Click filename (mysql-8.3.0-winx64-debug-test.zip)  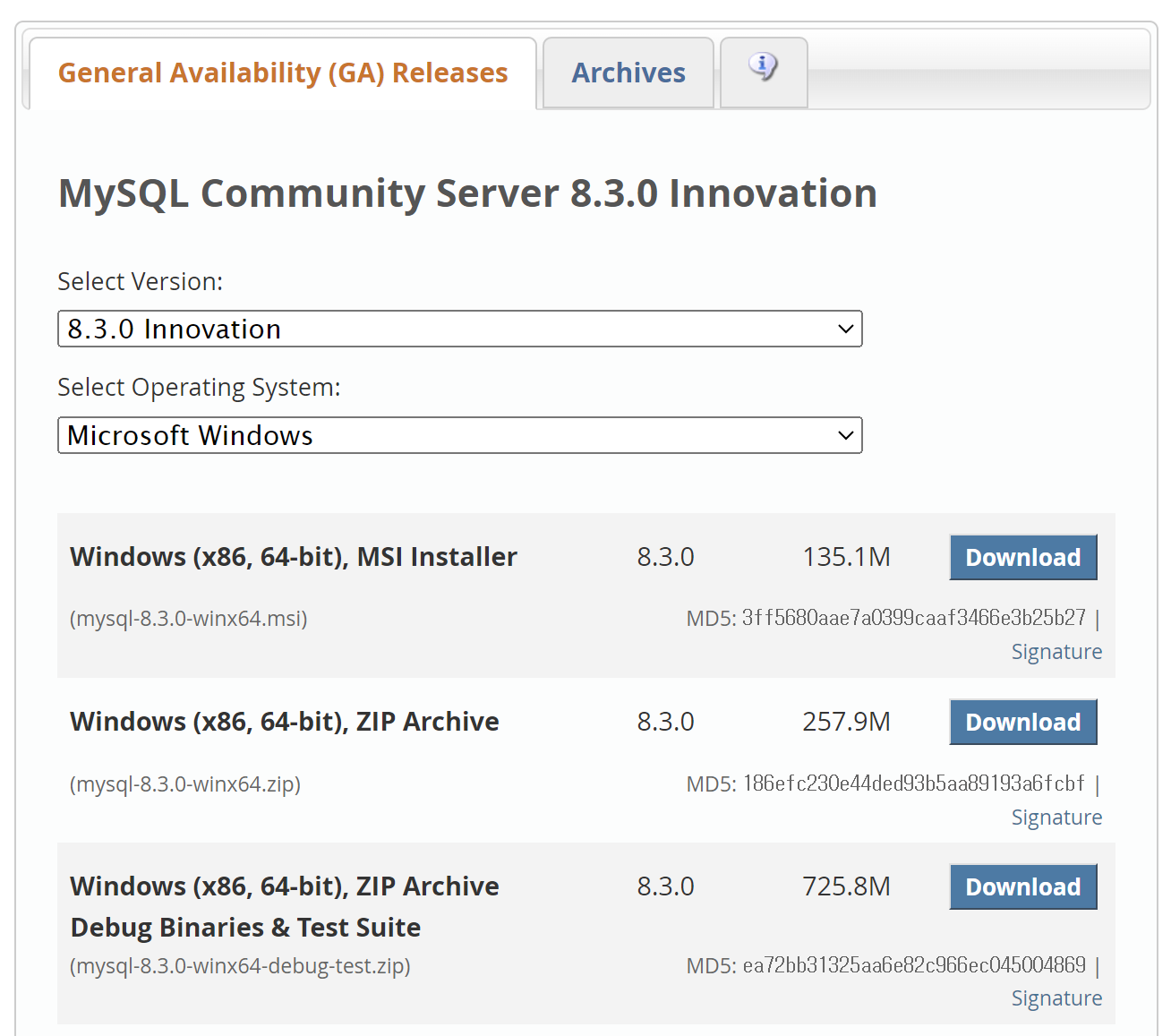[240, 966]
